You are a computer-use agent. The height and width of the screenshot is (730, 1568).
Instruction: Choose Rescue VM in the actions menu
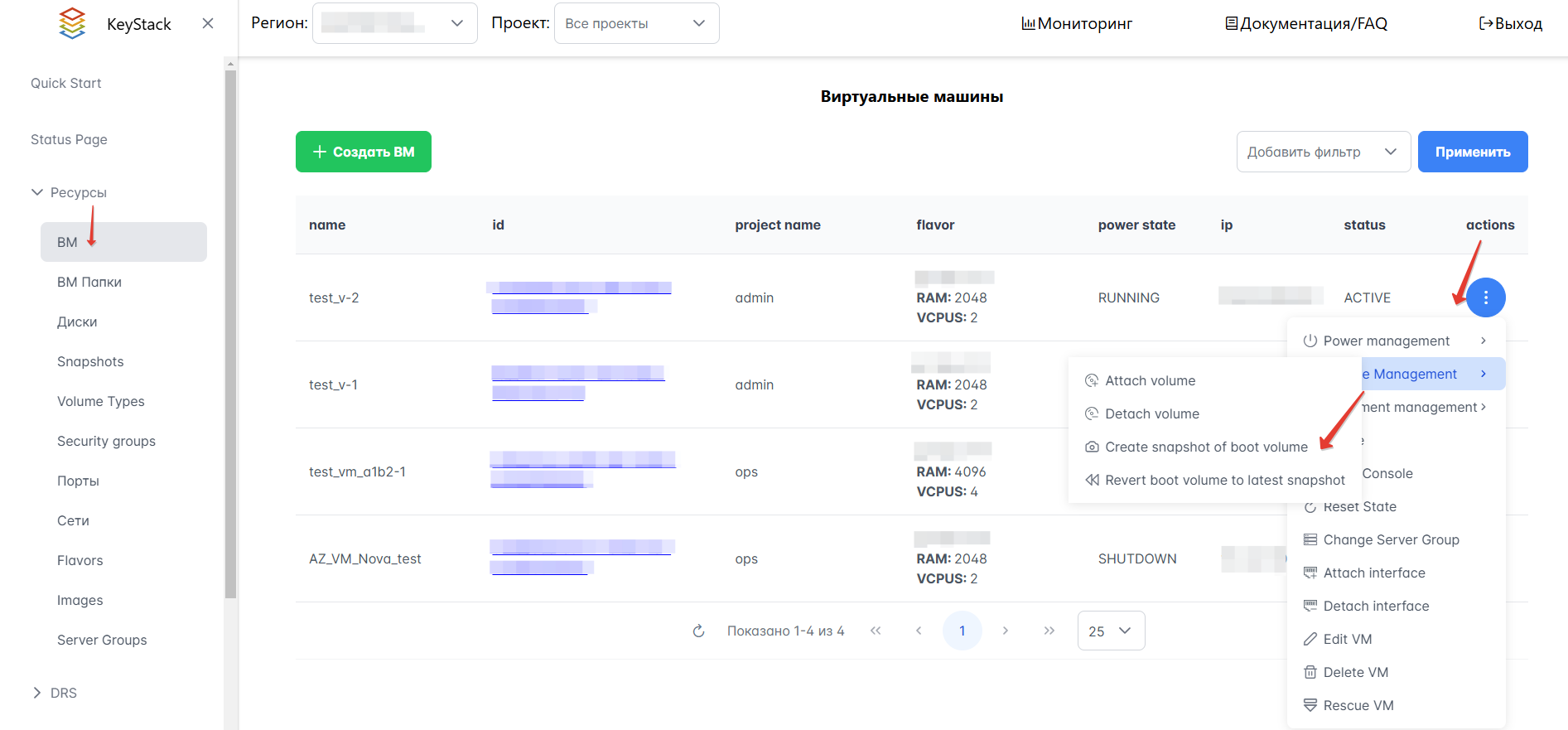(1358, 705)
